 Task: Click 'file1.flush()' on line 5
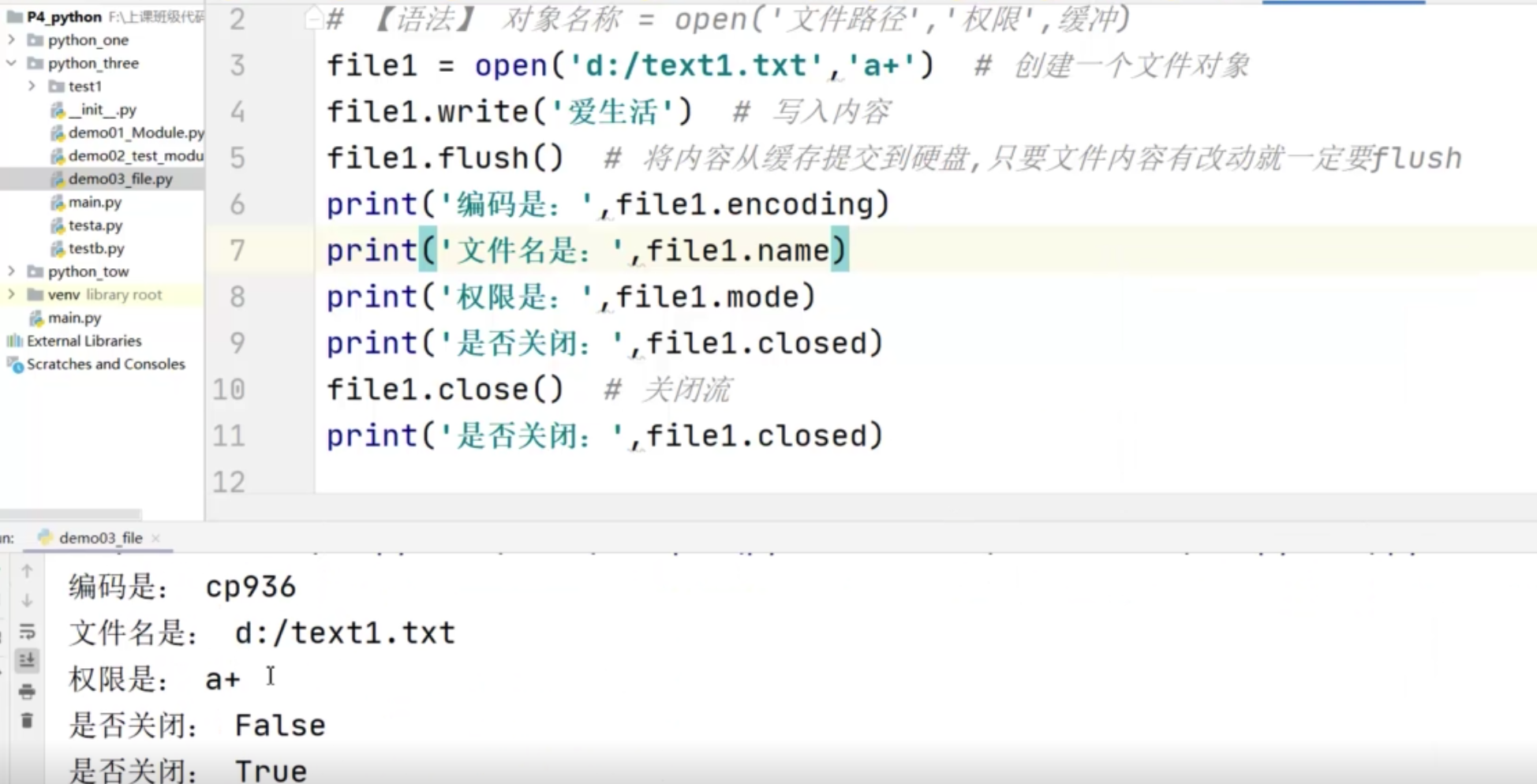coord(446,158)
